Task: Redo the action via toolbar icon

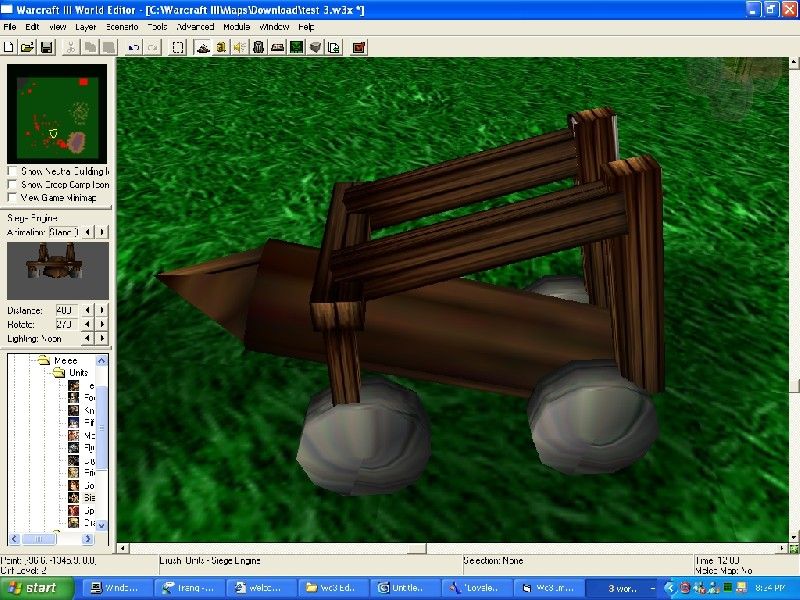Action: [153, 47]
